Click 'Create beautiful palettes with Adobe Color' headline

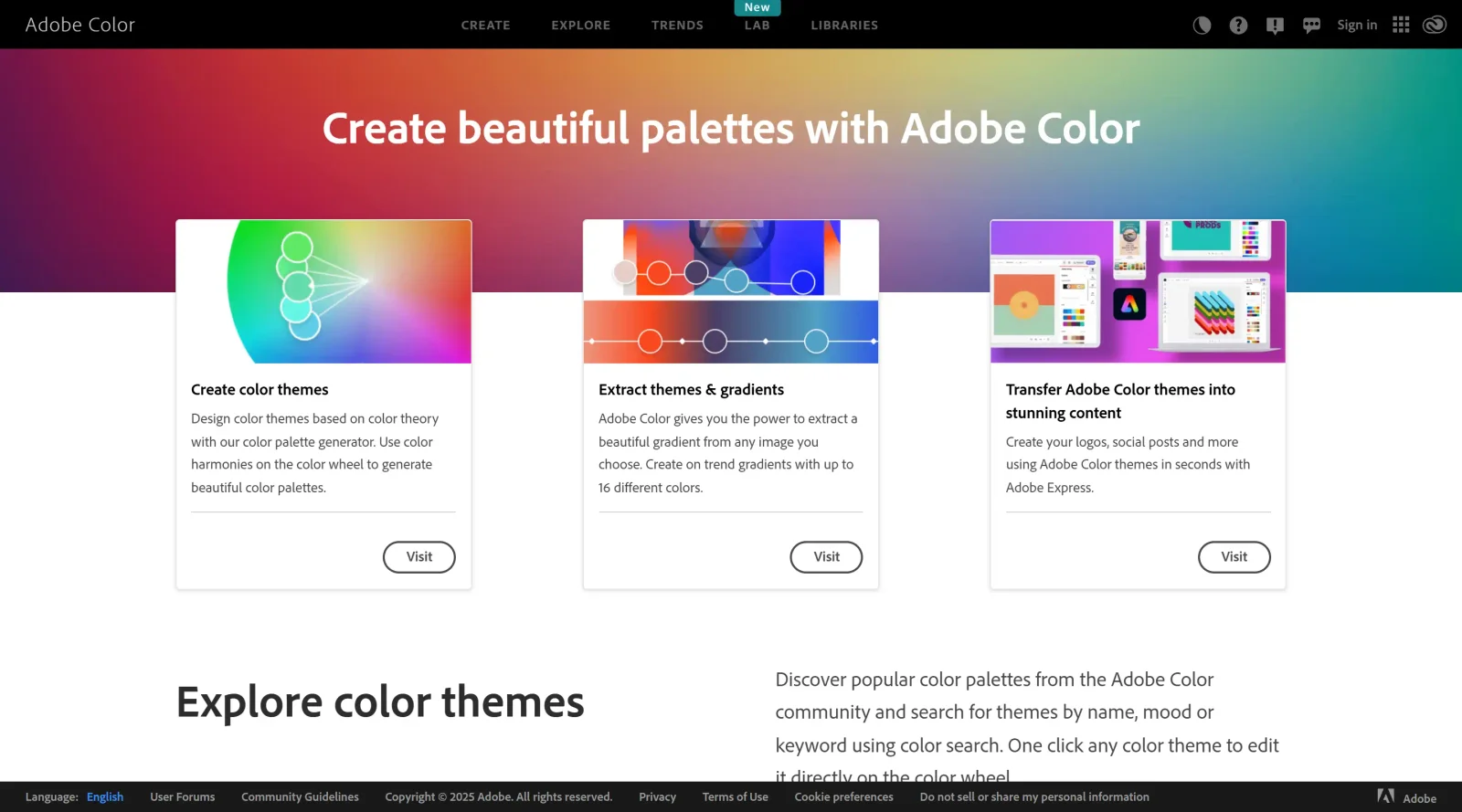(x=731, y=129)
